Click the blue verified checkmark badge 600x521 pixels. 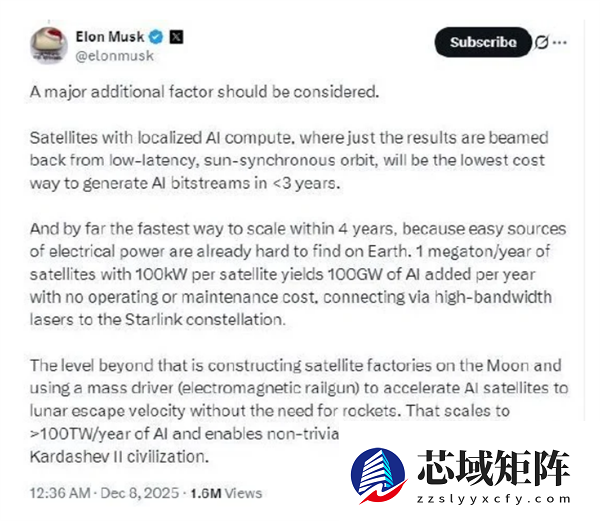pos(156,37)
